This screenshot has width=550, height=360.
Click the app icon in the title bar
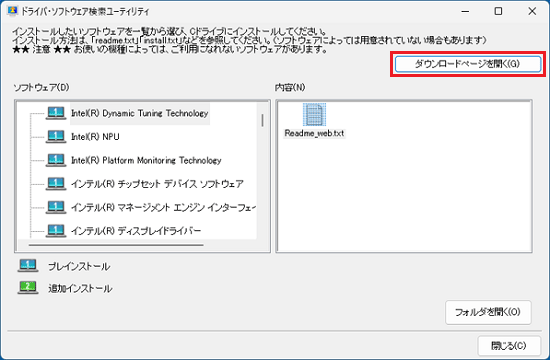[x=12, y=11]
